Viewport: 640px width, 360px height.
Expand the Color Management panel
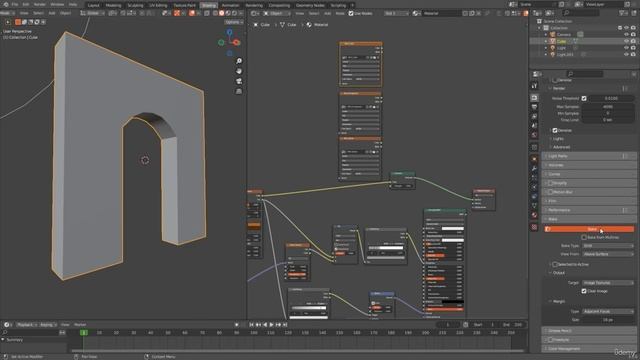[x=589, y=349]
